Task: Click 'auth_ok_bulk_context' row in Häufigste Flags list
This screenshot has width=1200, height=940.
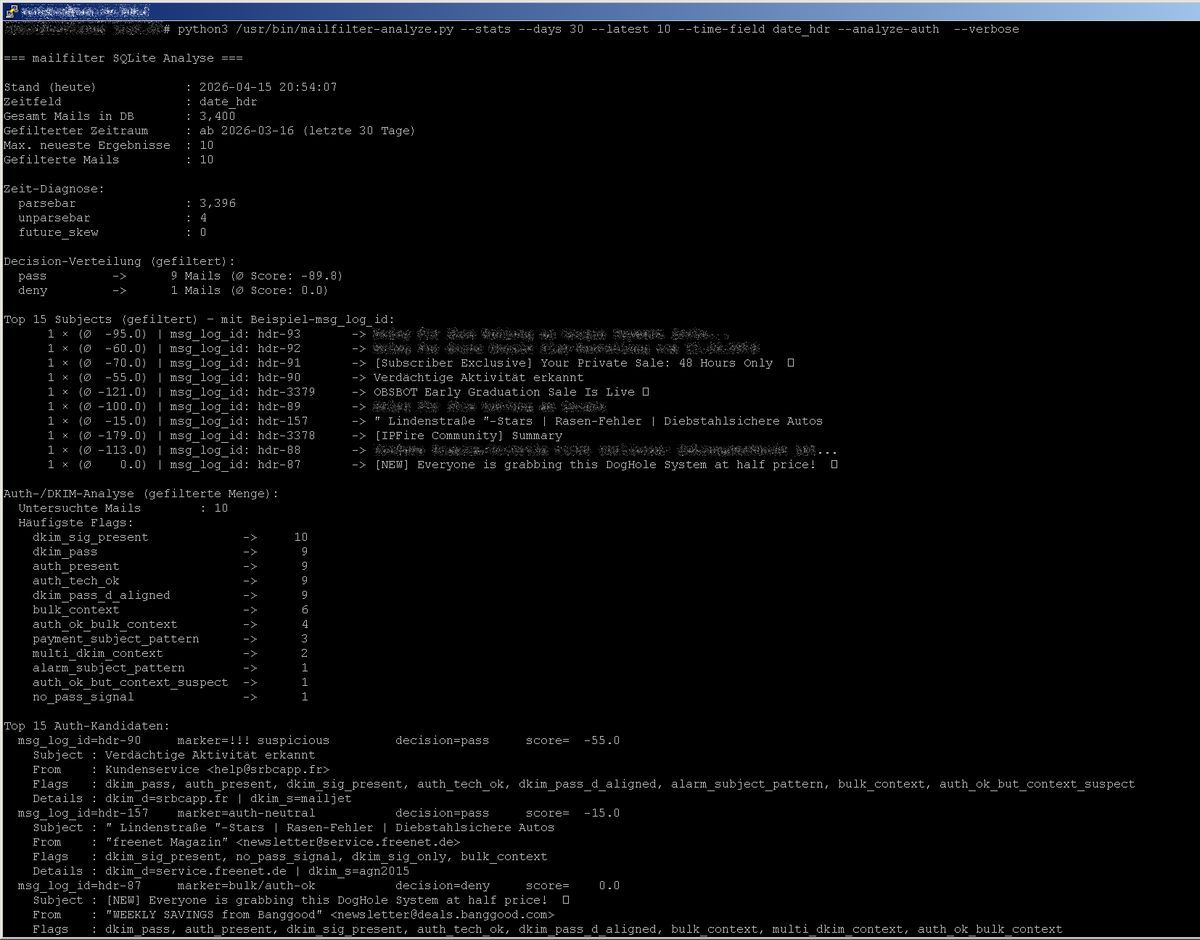Action: (170, 624)
